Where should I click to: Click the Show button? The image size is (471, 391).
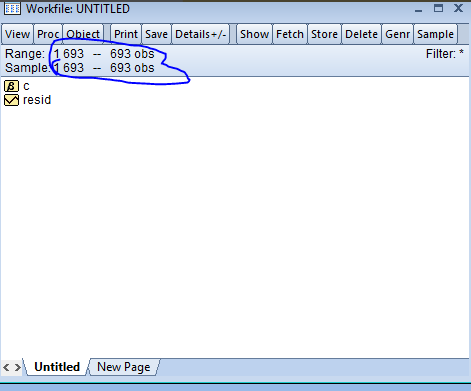254,34
